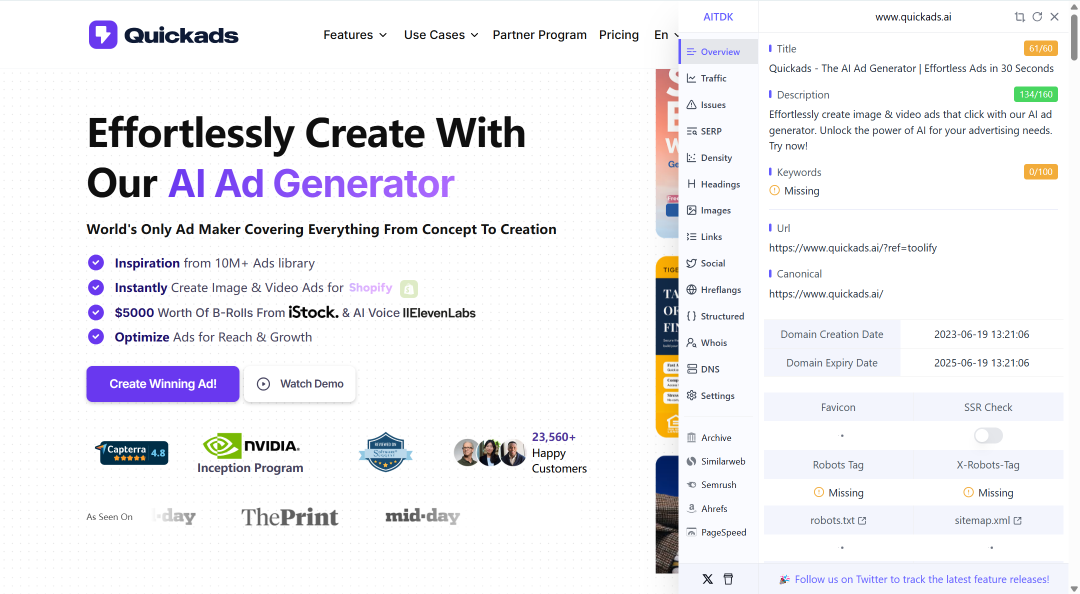Click the Semrush icon

pyautogui.click(x=692, y=485)
